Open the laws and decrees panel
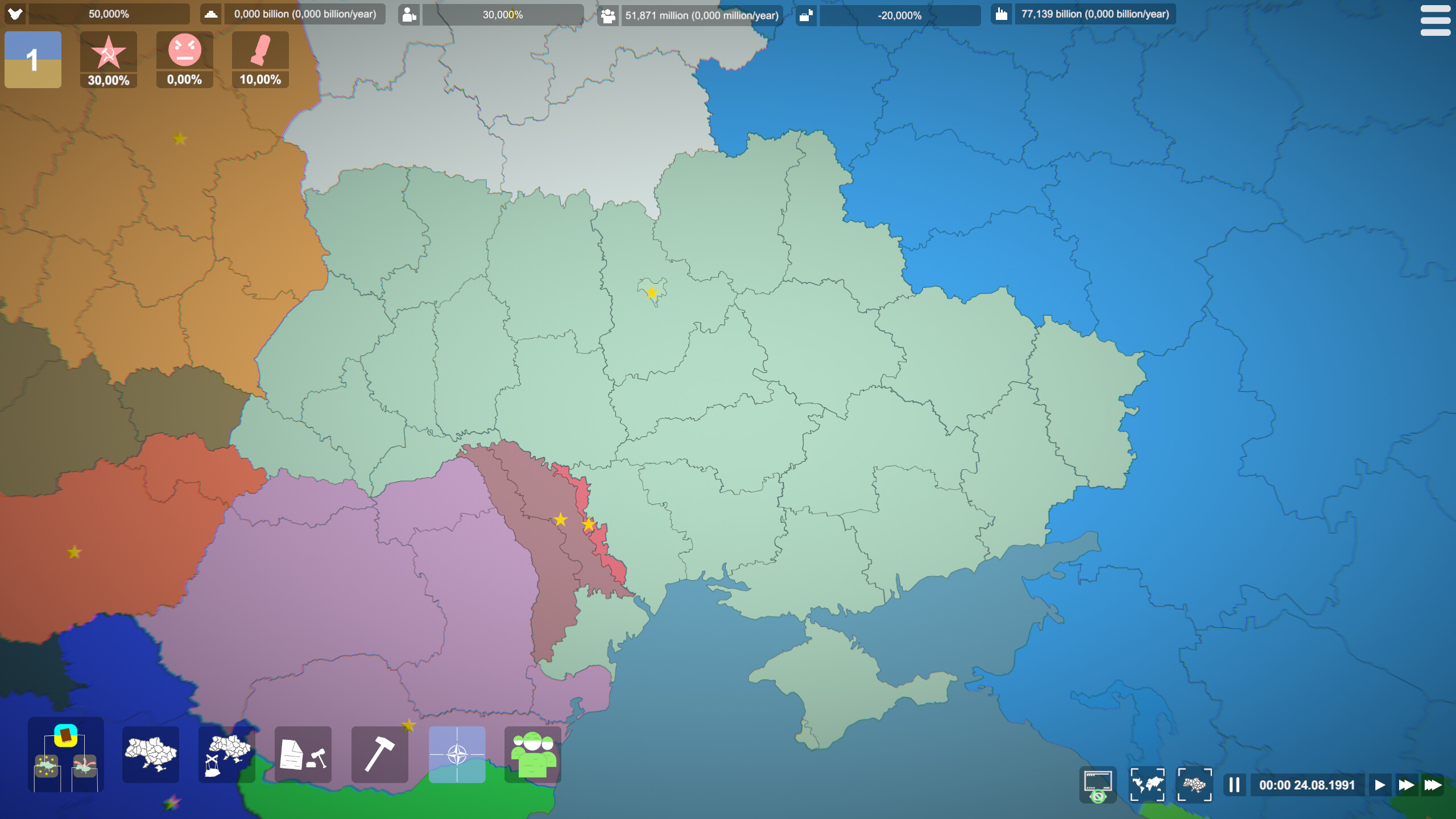 point(304,755)
